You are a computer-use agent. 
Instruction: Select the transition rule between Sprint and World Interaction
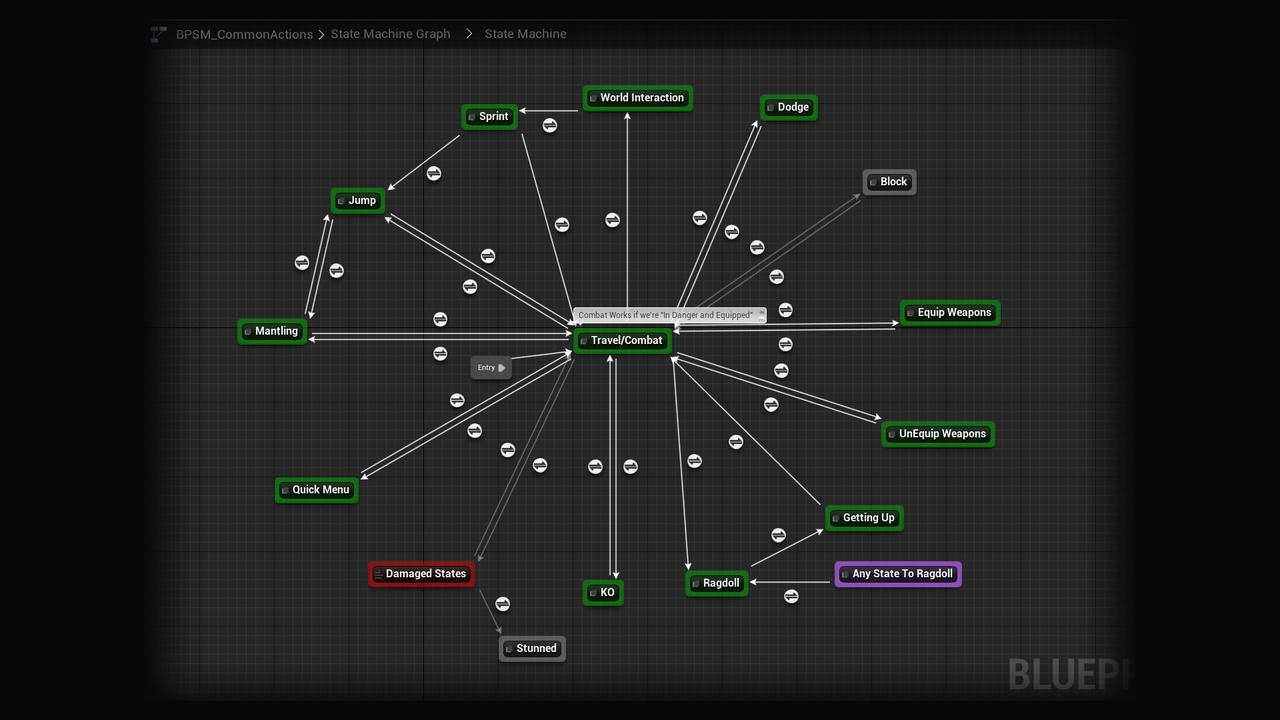[550, 124]
